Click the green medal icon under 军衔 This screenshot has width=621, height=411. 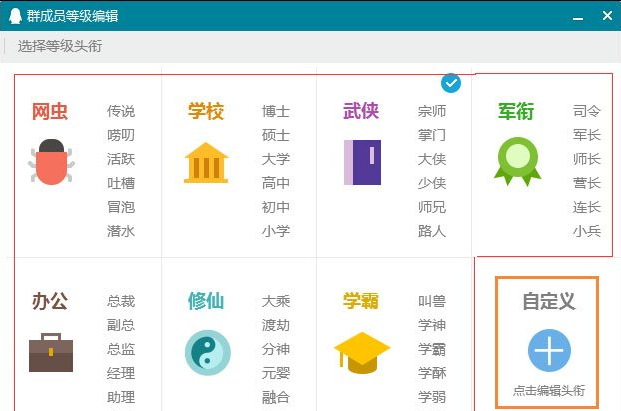pyautogui.click(x=518, y=162)
